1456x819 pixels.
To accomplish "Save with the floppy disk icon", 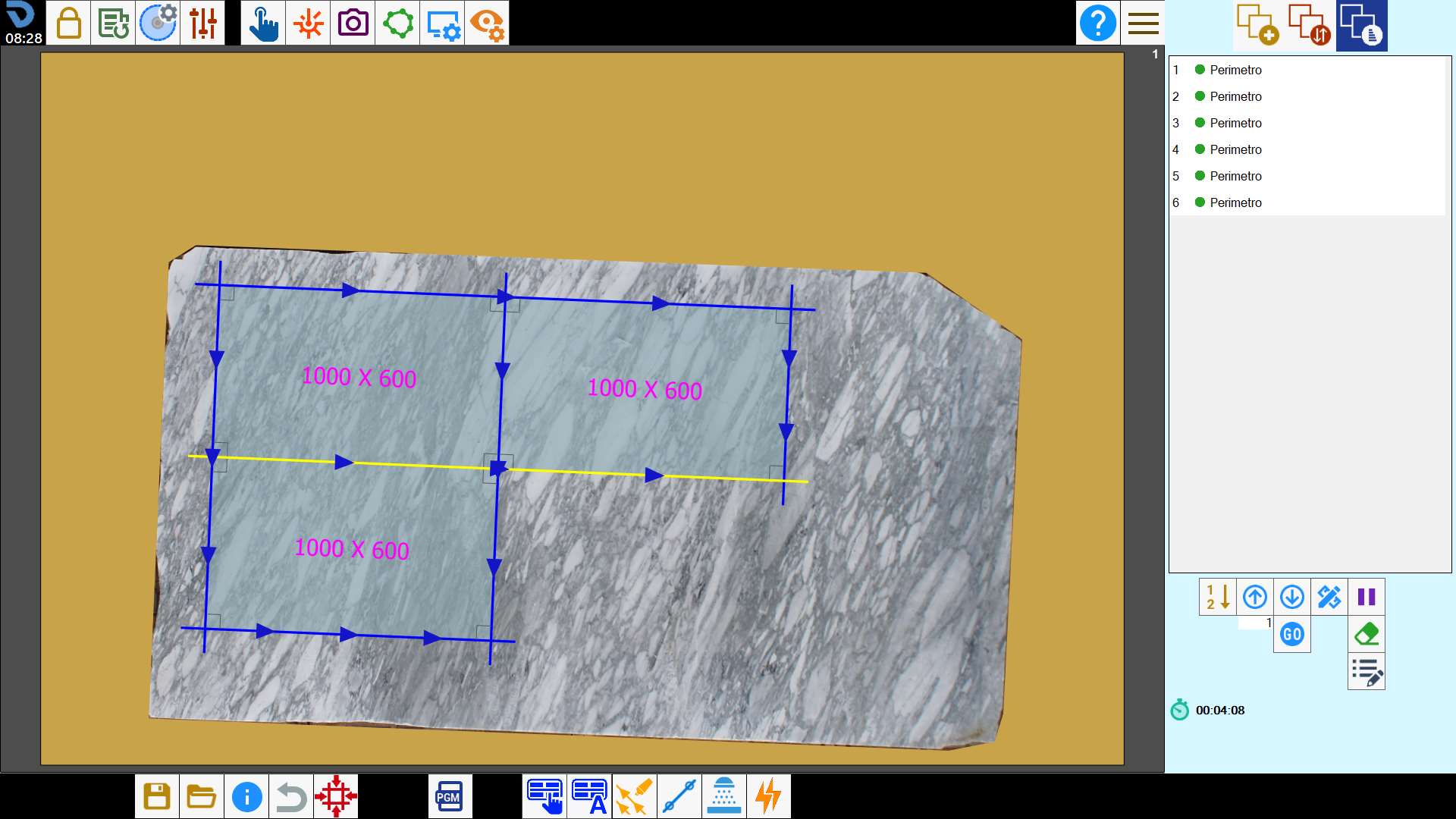I will pyautogui.click(x=157, y=796).
